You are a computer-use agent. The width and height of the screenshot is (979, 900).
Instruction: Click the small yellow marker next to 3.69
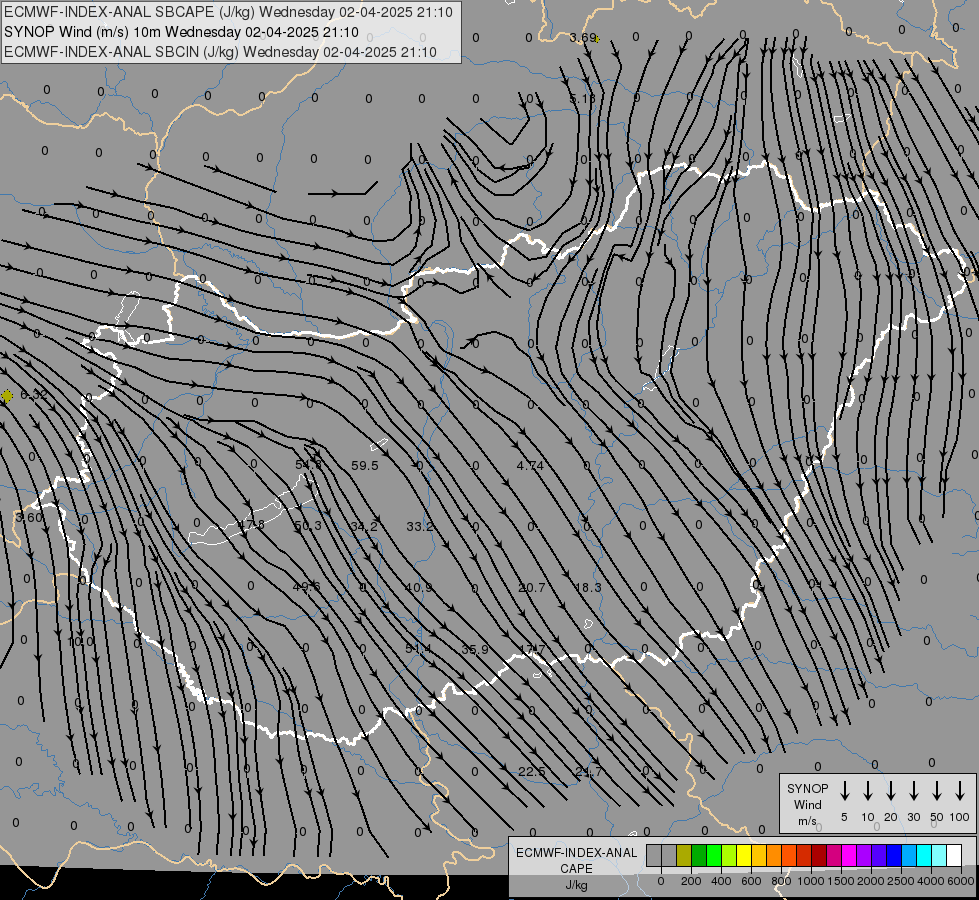598,39
